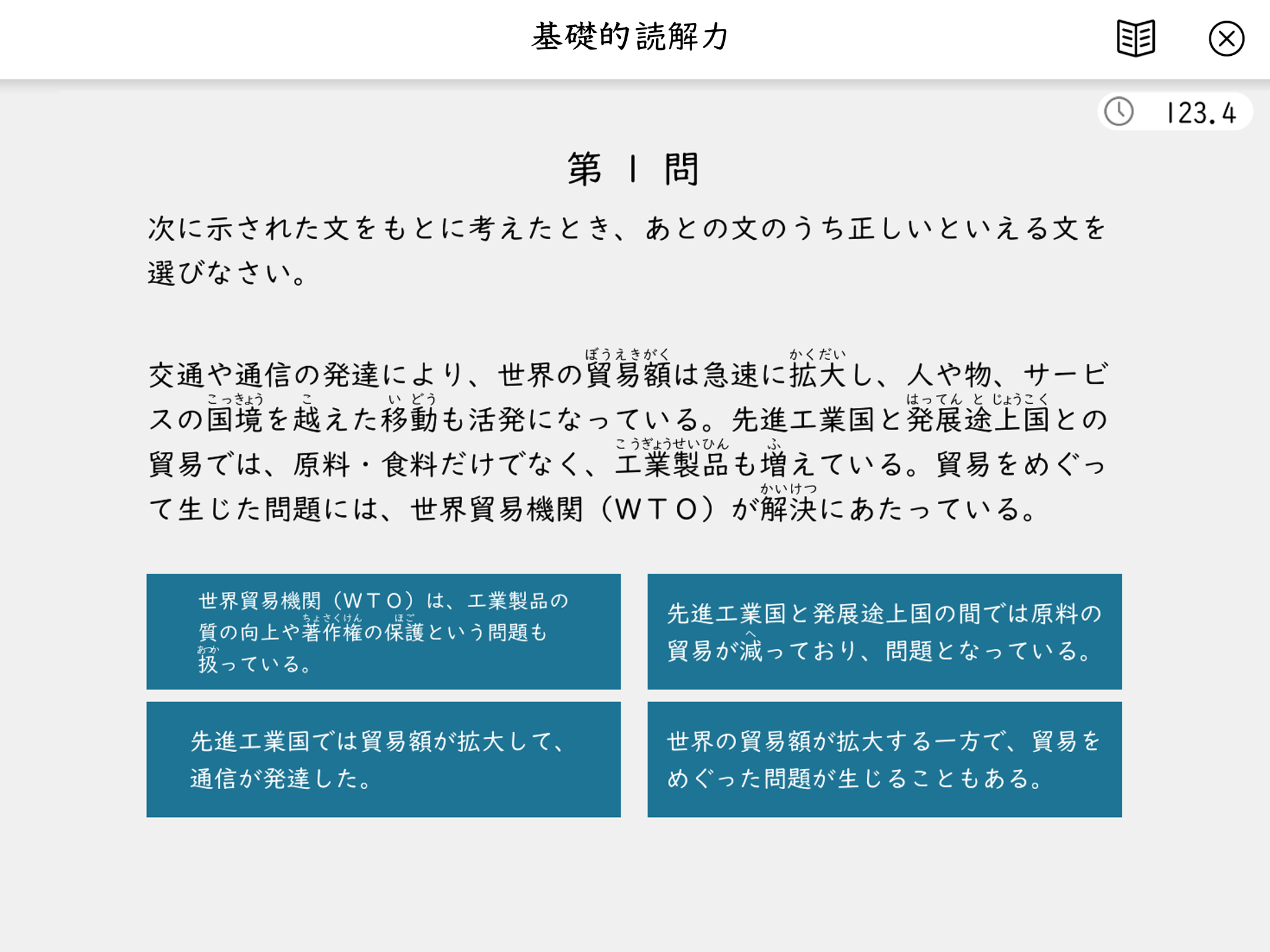The height and width of the screenshot is (952, 1270).
Task: Choose the answer 世界の貿易額が拡大する一方で
Action: [x=884, y=759]
